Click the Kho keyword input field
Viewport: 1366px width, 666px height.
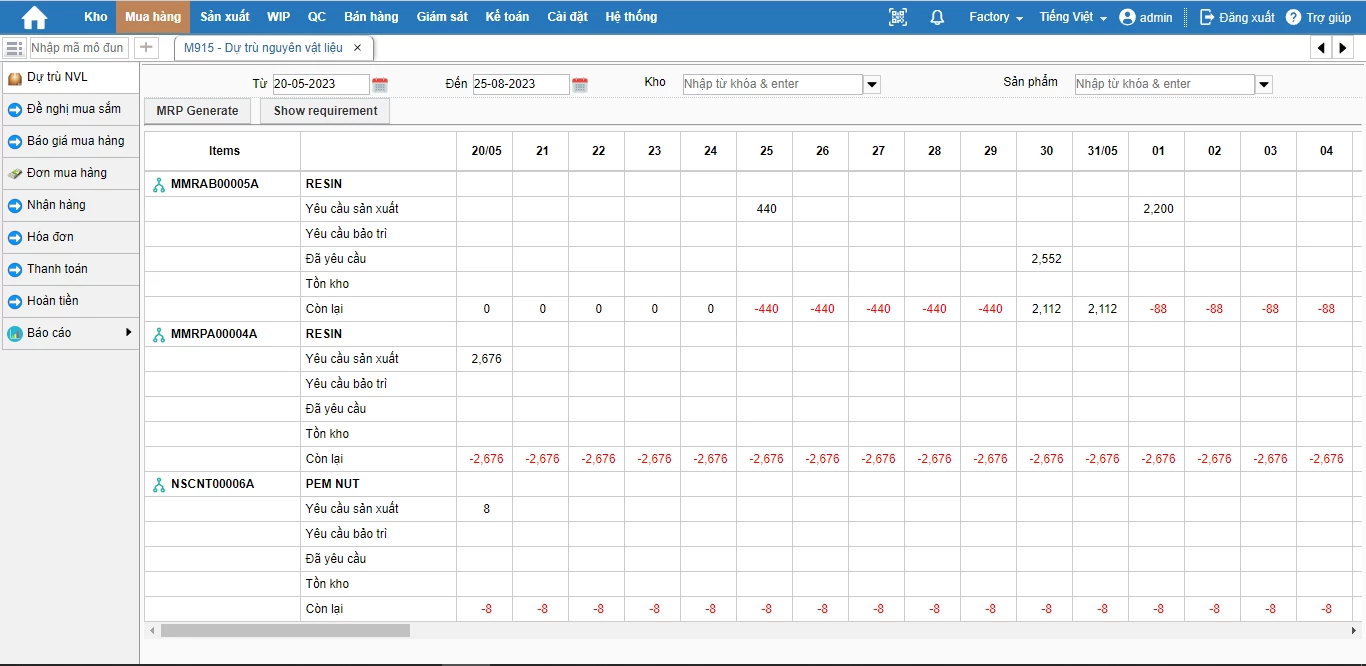click(x=772, y=84)
